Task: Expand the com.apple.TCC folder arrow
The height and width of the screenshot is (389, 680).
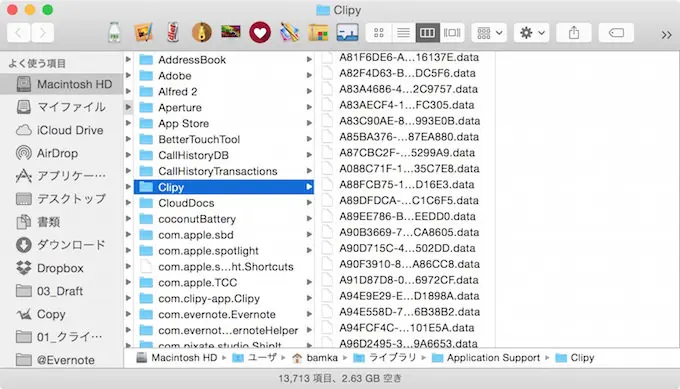Action: 309,282
